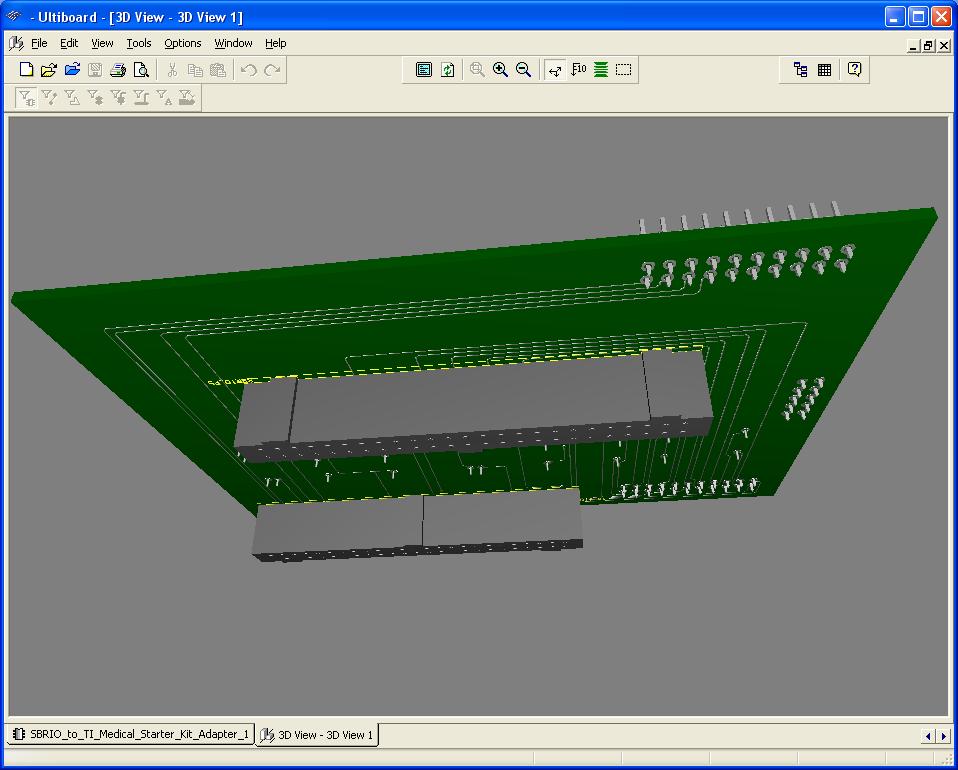Open Print Preview from the toolbar
The height and width of the screenshot is (770, 958).
[x=141, y=70]
